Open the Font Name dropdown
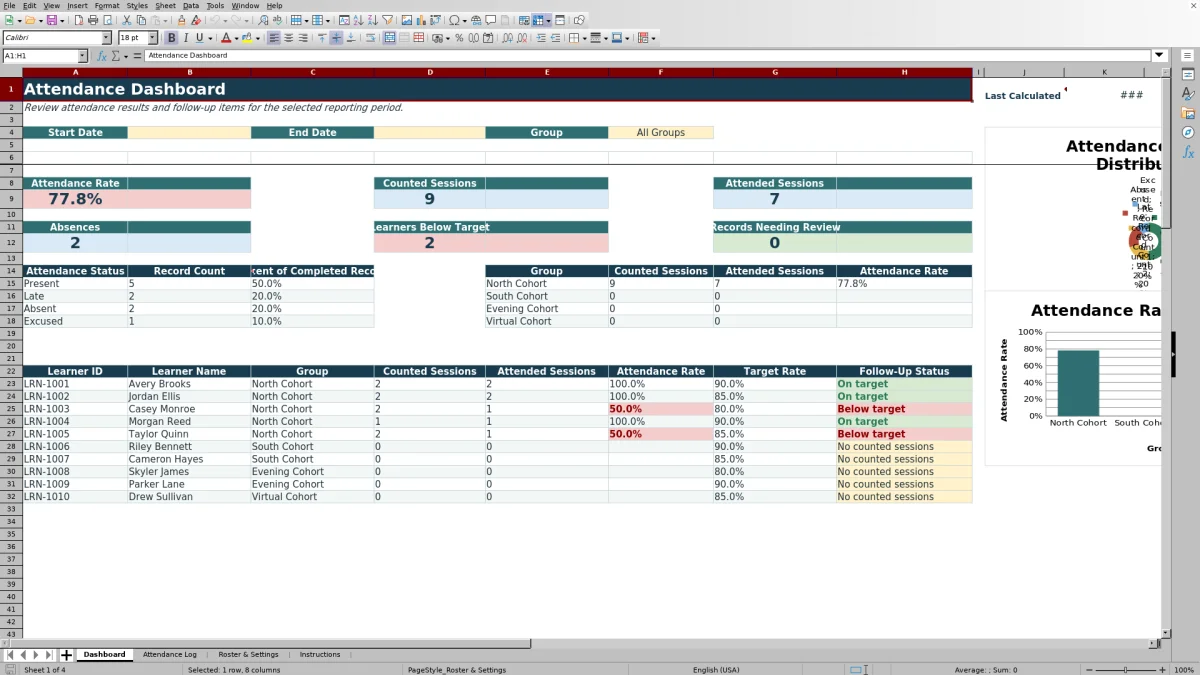This screenshot has width=1200, height=675. 106,38
